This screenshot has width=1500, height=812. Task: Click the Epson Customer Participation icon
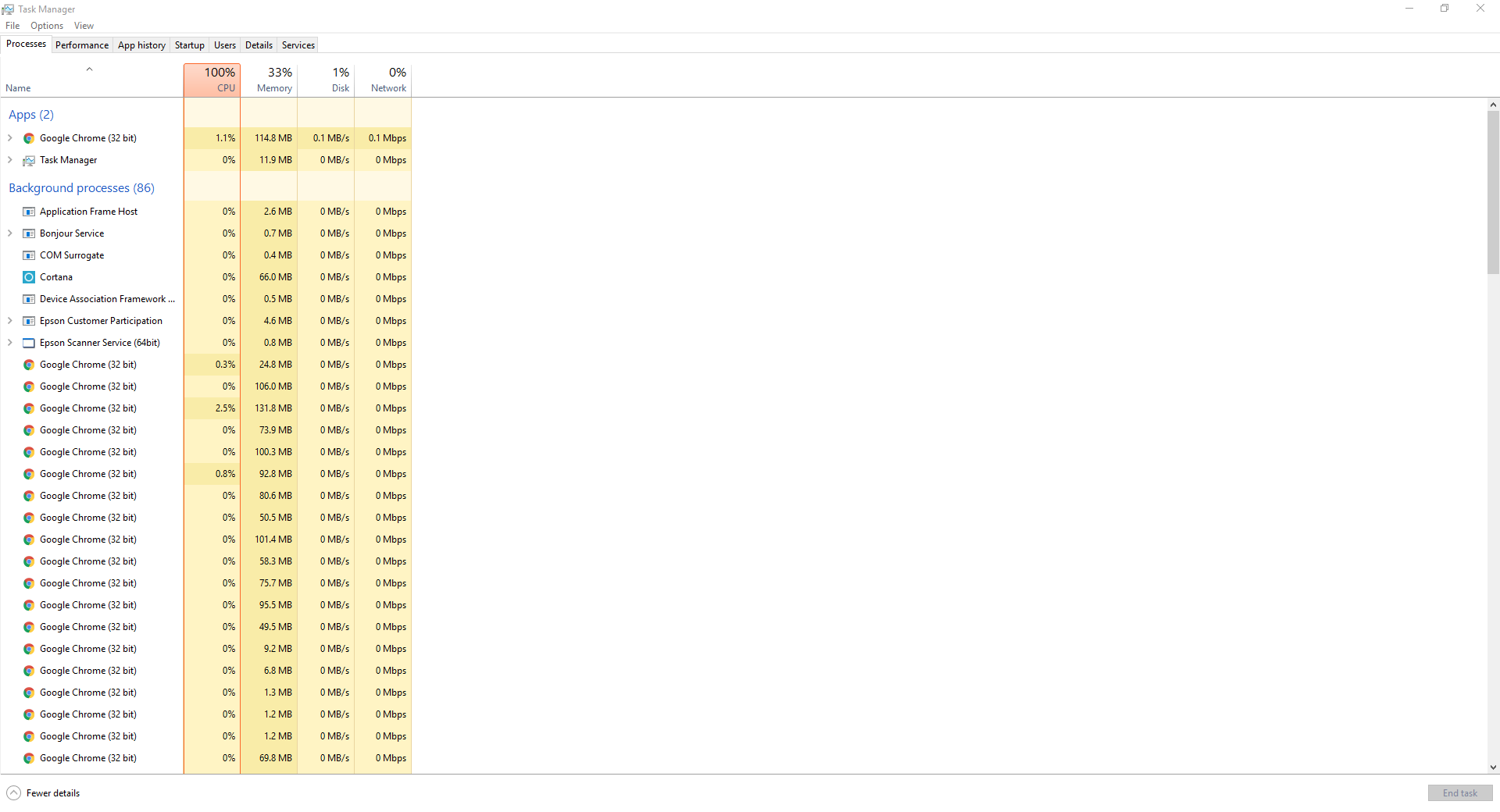(29, 321)
